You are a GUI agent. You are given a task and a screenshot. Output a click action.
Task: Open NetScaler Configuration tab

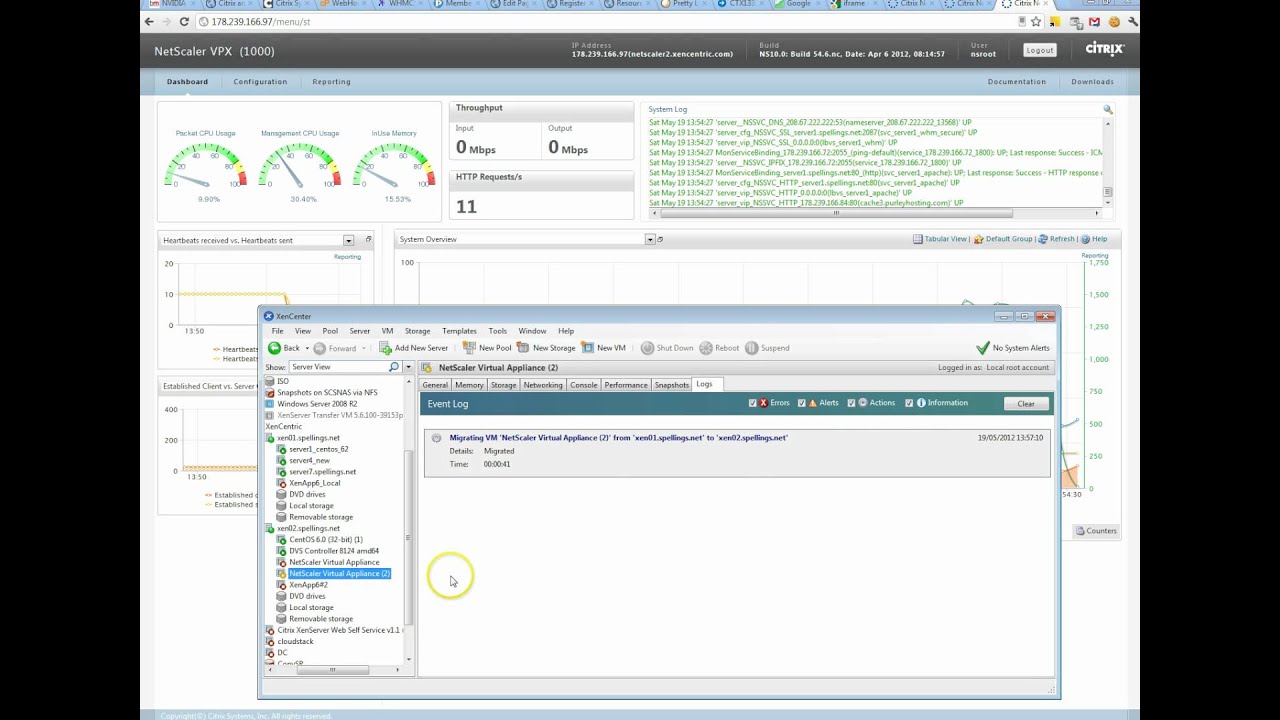(x=260, y=82)
